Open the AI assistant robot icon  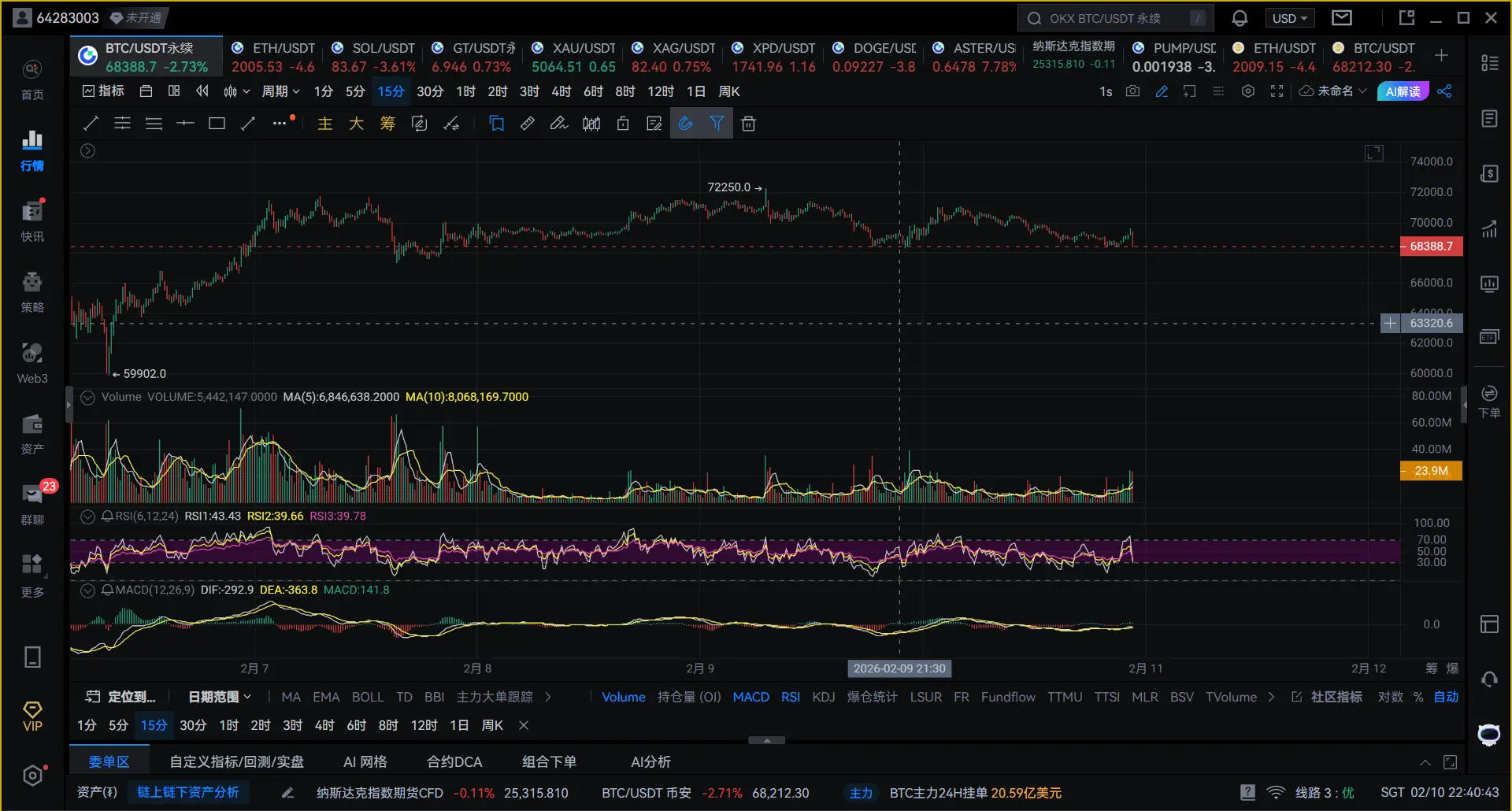click(x=1488, y=735)
